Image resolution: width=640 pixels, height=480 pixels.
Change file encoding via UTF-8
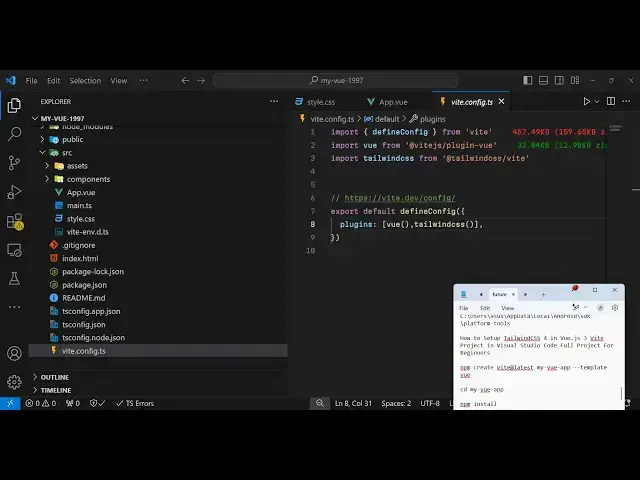430,403
